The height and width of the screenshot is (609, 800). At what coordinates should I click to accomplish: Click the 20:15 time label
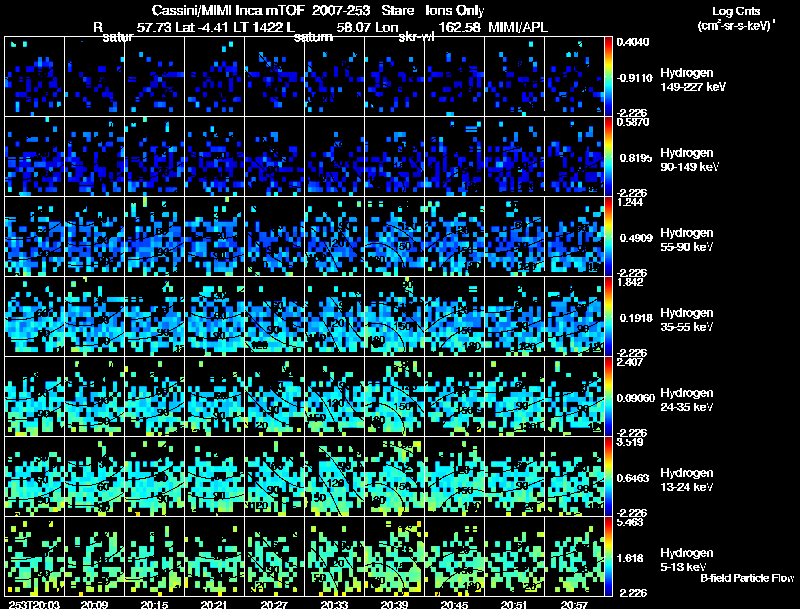(155, 604)
